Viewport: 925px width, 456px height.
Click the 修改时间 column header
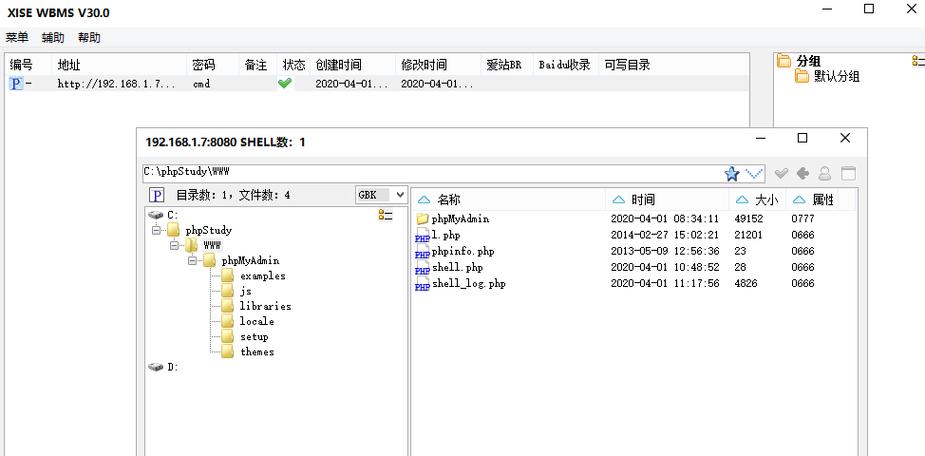tap(424, 65)
